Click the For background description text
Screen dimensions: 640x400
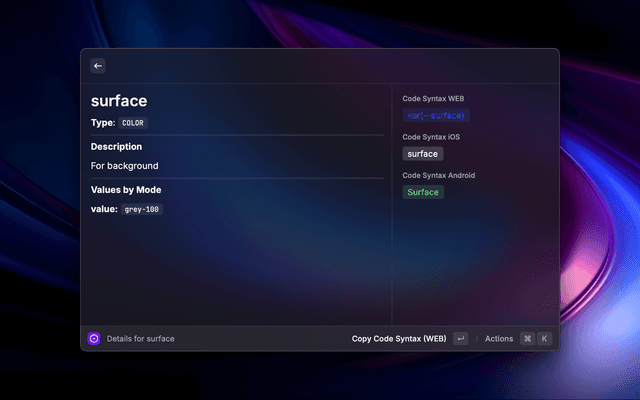tap(125, 166)
